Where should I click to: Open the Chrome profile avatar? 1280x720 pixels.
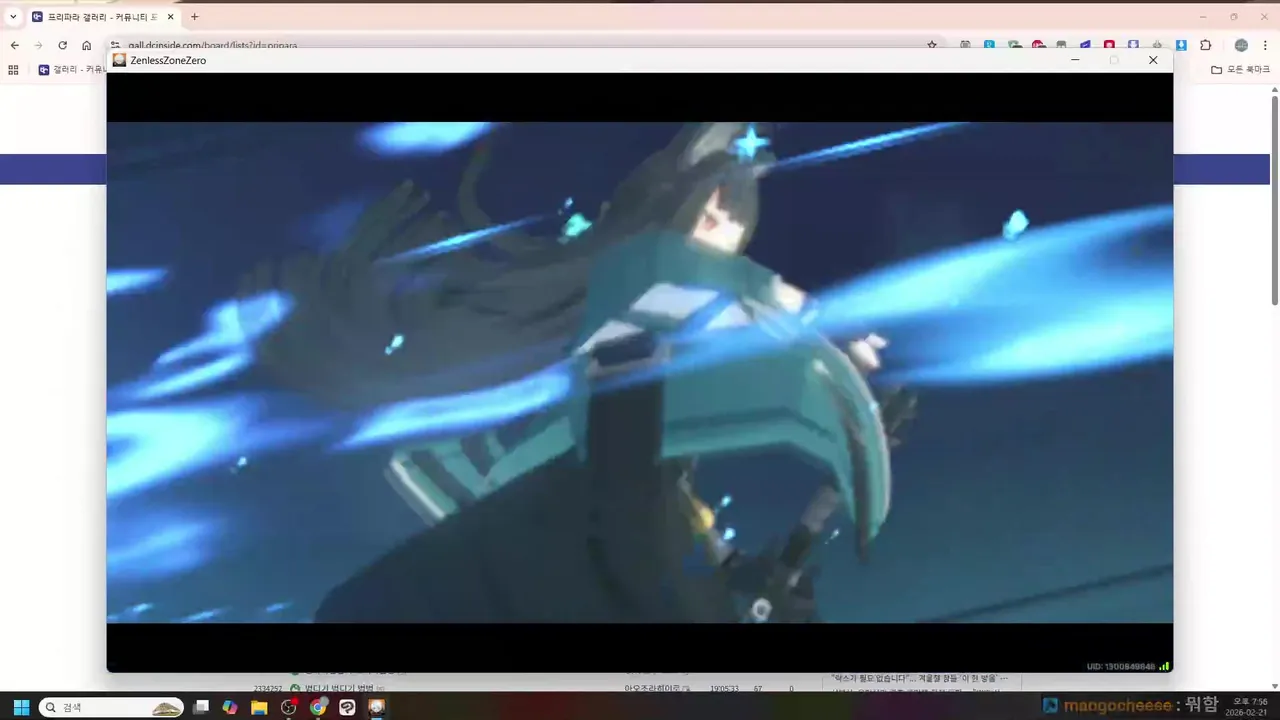click(x=1241, y=45)
